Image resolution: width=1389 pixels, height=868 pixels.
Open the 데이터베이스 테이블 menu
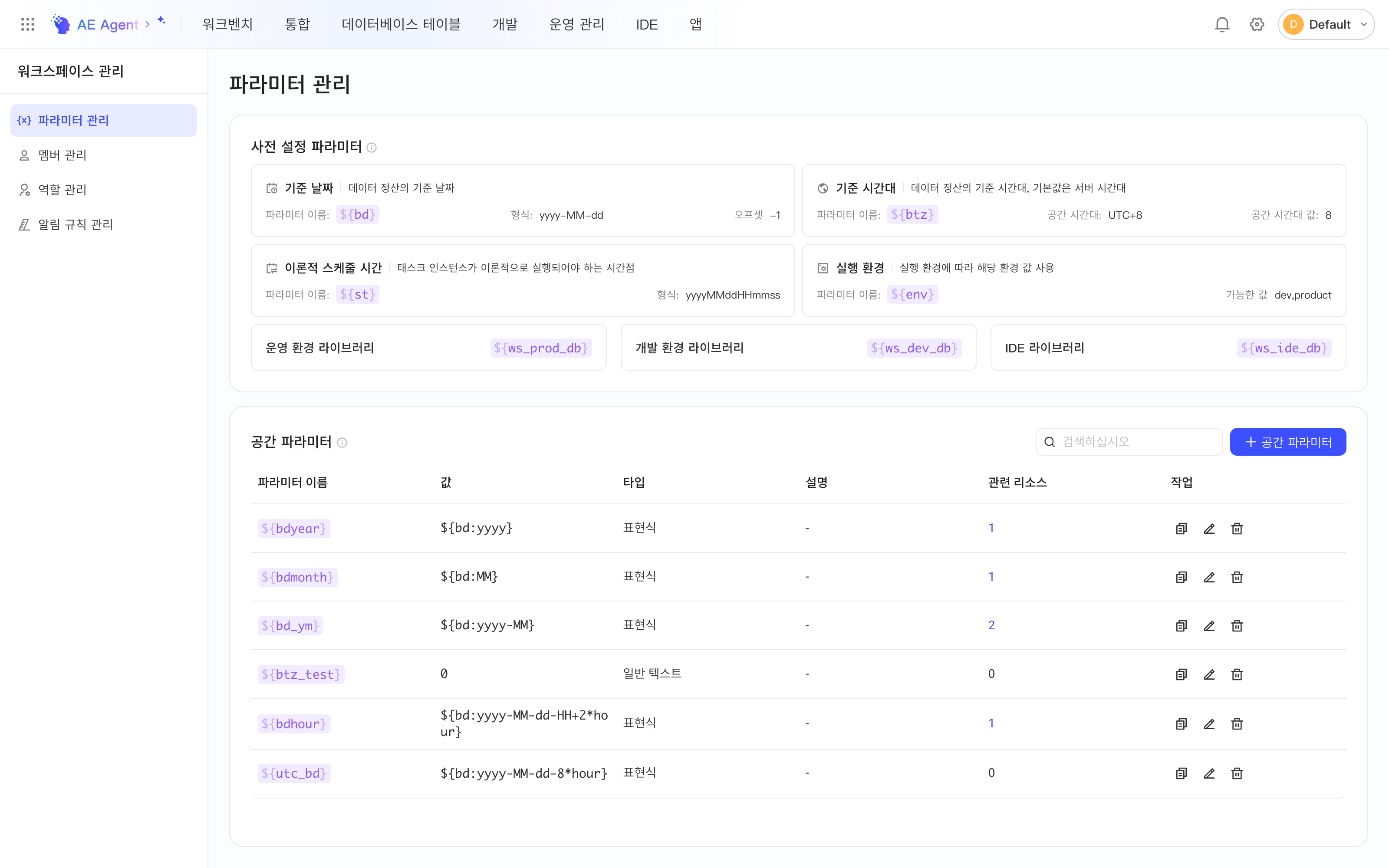point(401,24)
